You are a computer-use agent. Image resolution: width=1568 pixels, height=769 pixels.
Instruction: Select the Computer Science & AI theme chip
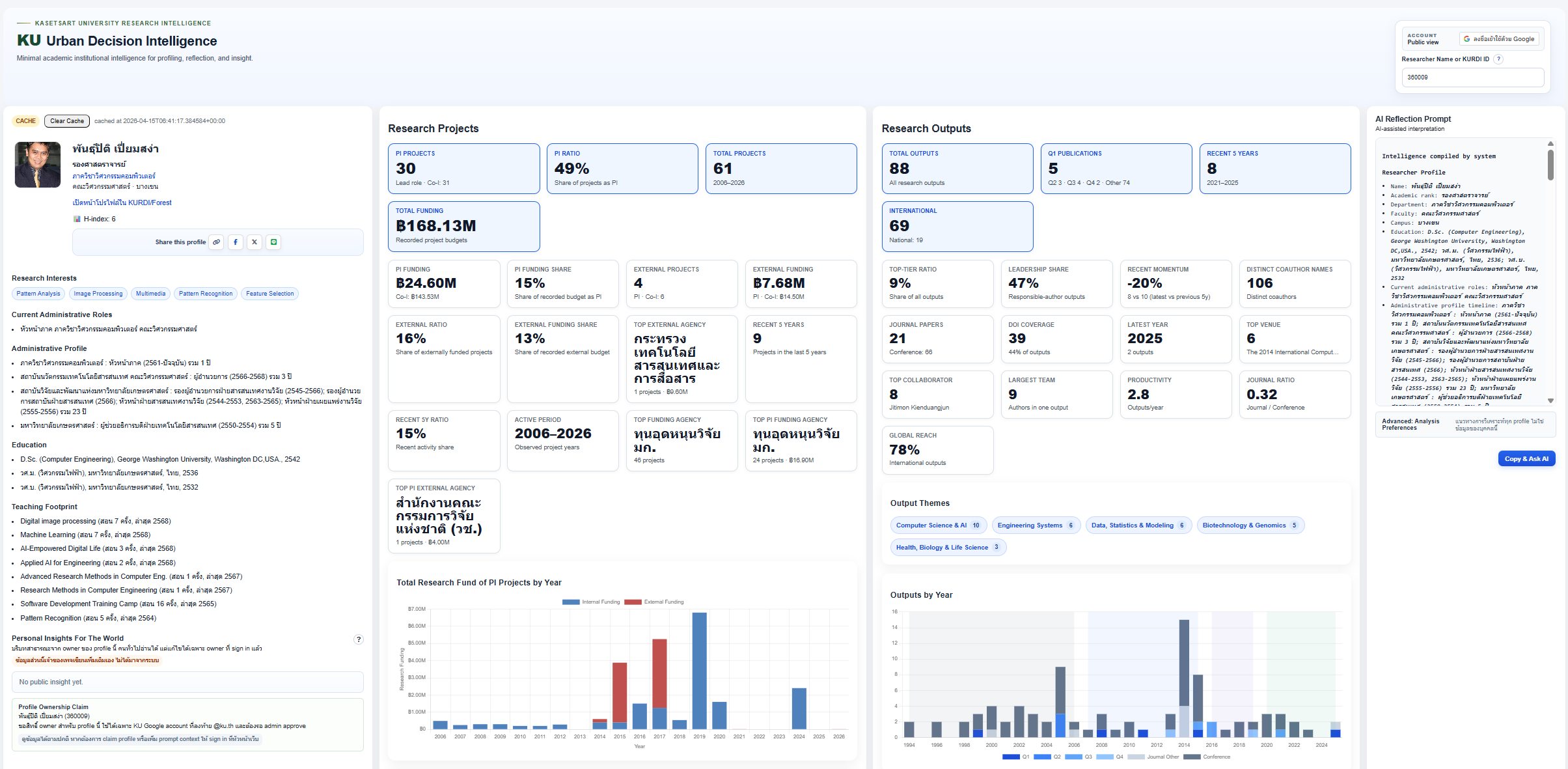click(x=937, y=525)
